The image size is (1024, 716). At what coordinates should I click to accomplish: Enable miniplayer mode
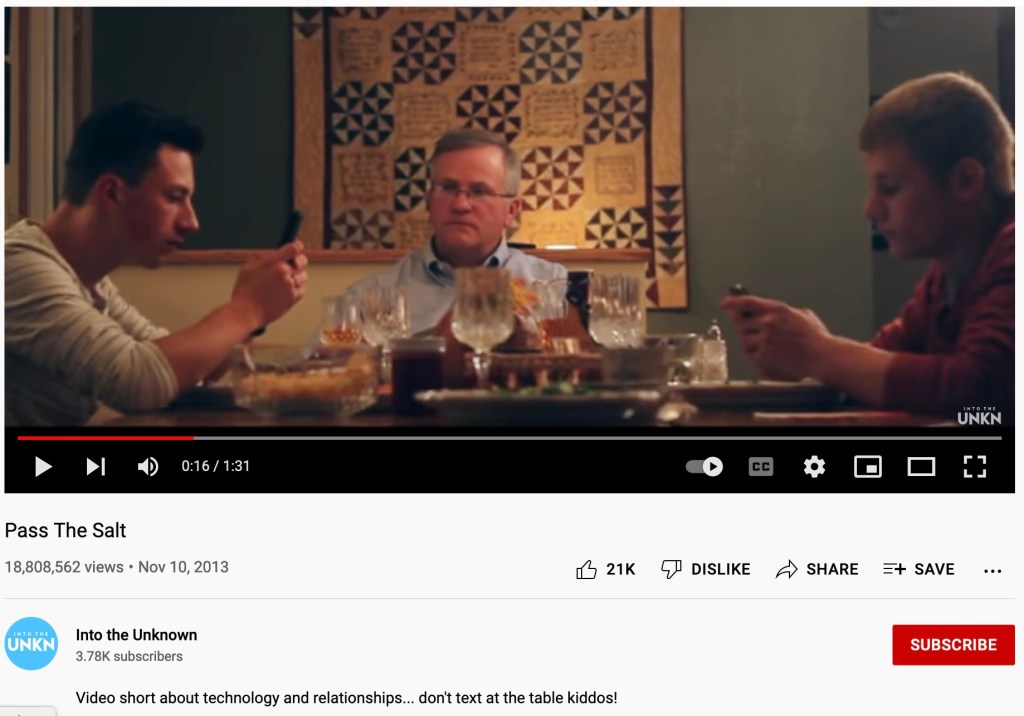point(868,466)
